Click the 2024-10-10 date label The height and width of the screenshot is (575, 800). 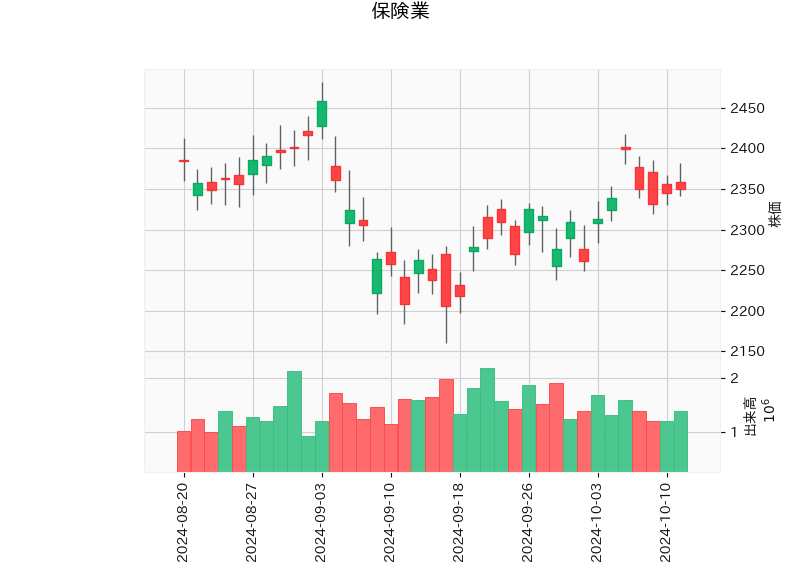point(665,523)
